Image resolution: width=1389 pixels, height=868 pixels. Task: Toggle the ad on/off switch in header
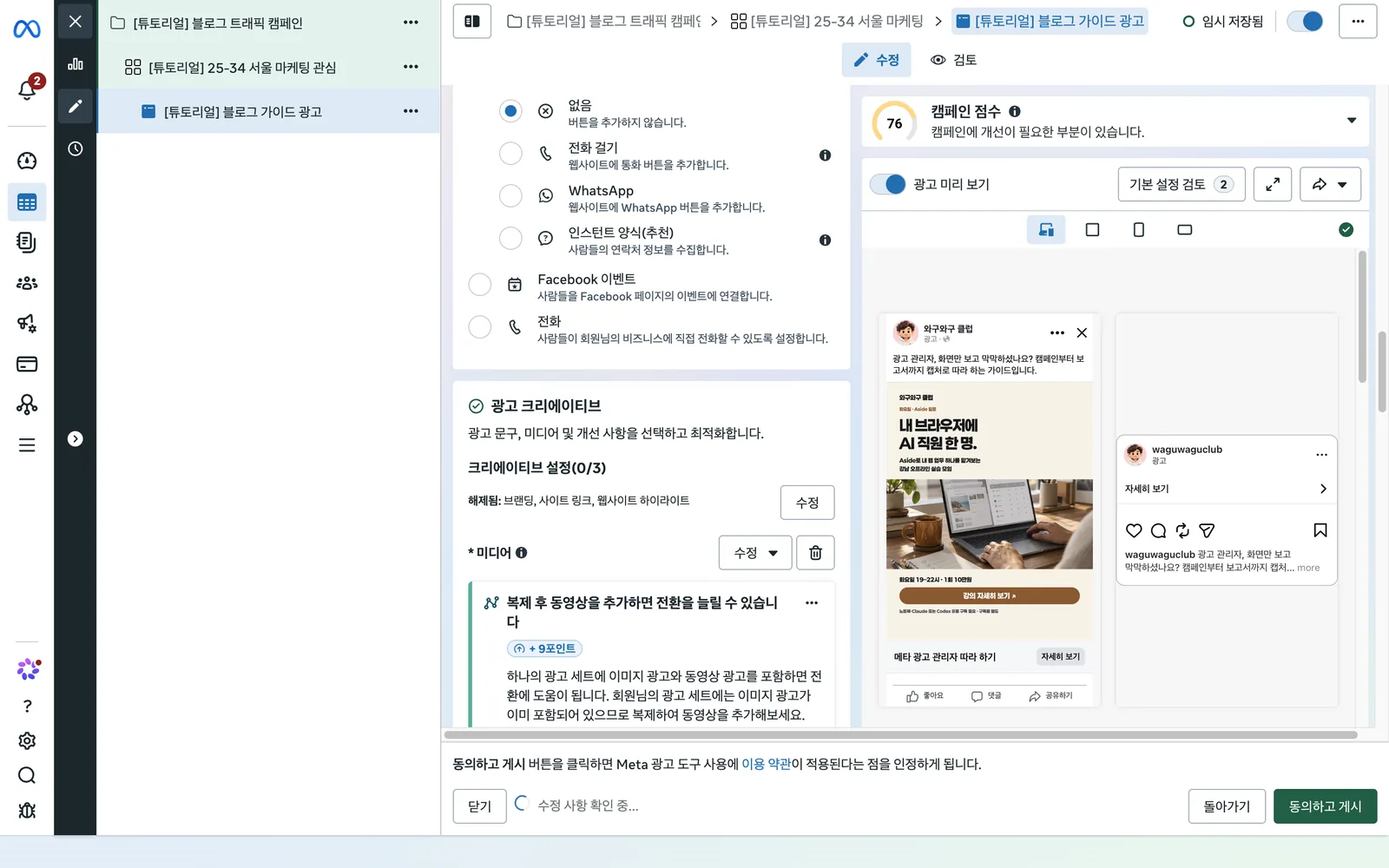[1305, 21]
